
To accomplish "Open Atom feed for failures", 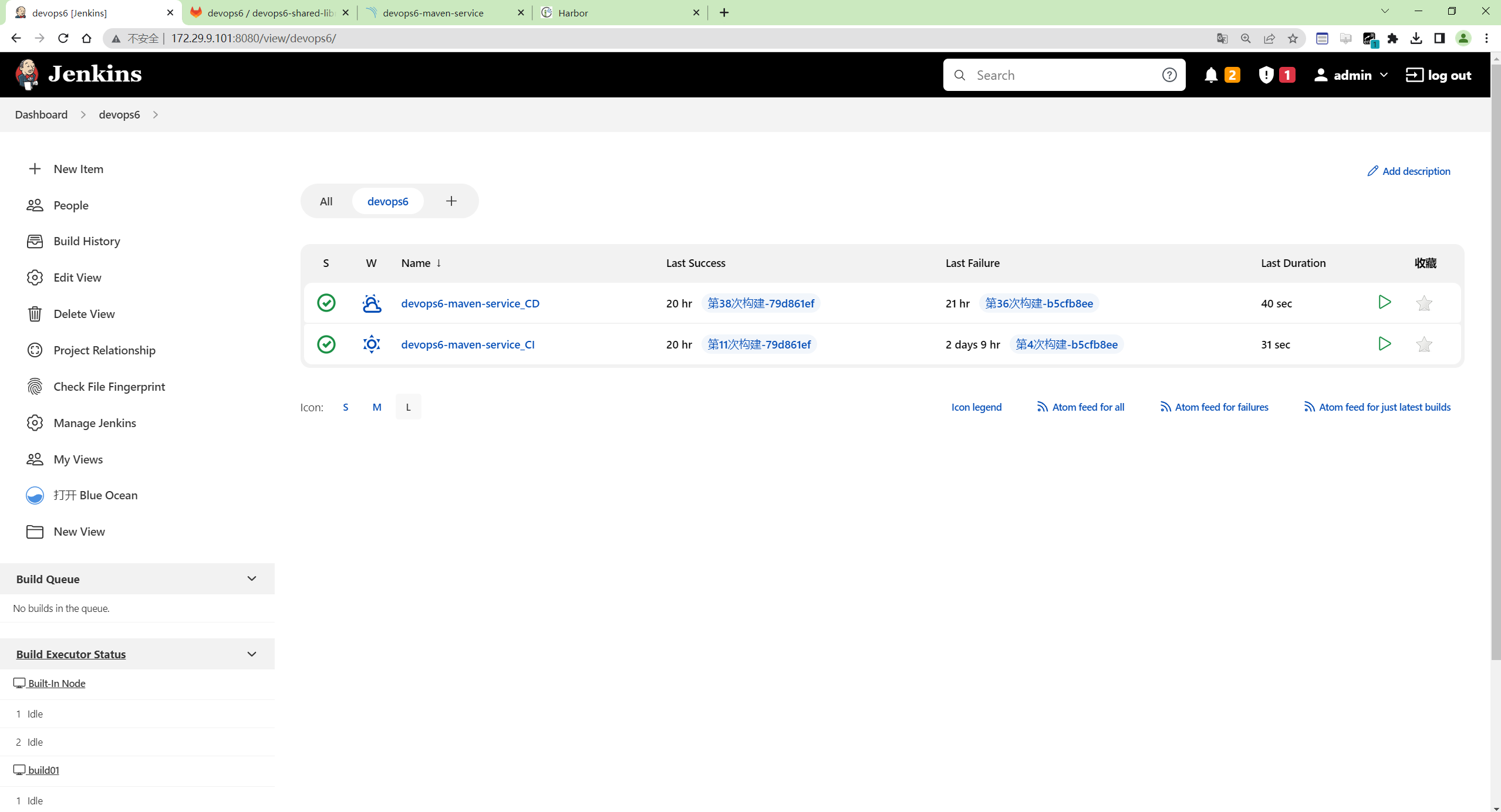I will [x=1214, y=407].
